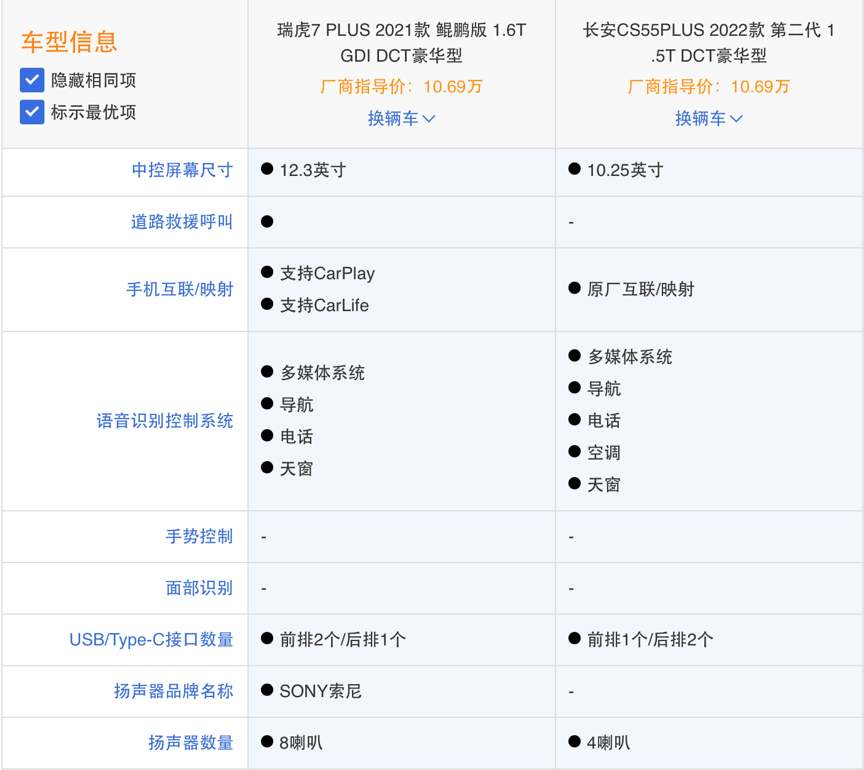This screenshot has width=864, height=770.
Task: Click the 长安CS55PLUS 厂商指导价 price
Action: click(709, 87)
